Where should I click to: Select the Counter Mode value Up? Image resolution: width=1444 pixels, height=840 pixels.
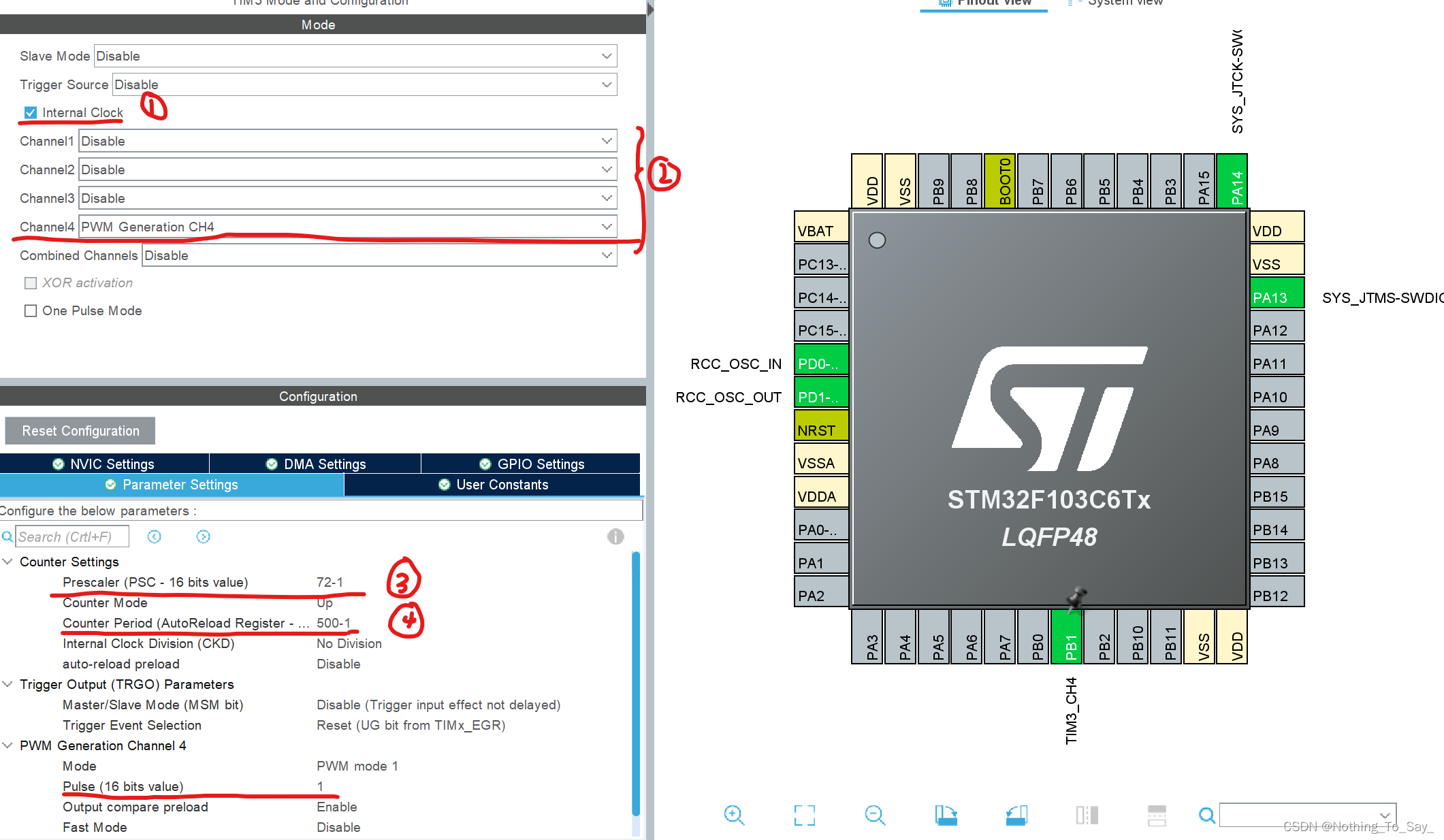point(325,602)
